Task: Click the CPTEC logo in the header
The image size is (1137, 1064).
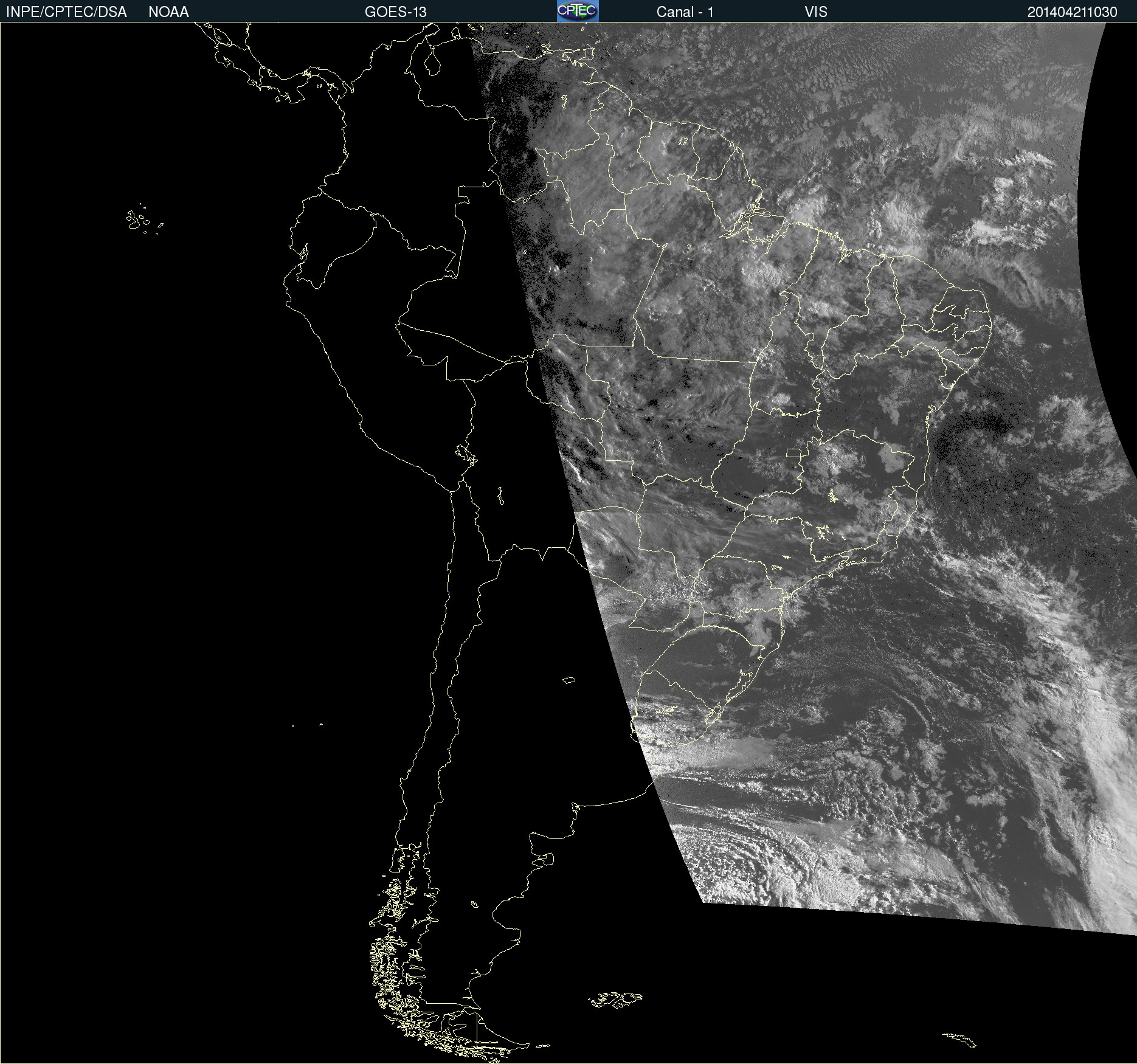Action: (578, 11)
